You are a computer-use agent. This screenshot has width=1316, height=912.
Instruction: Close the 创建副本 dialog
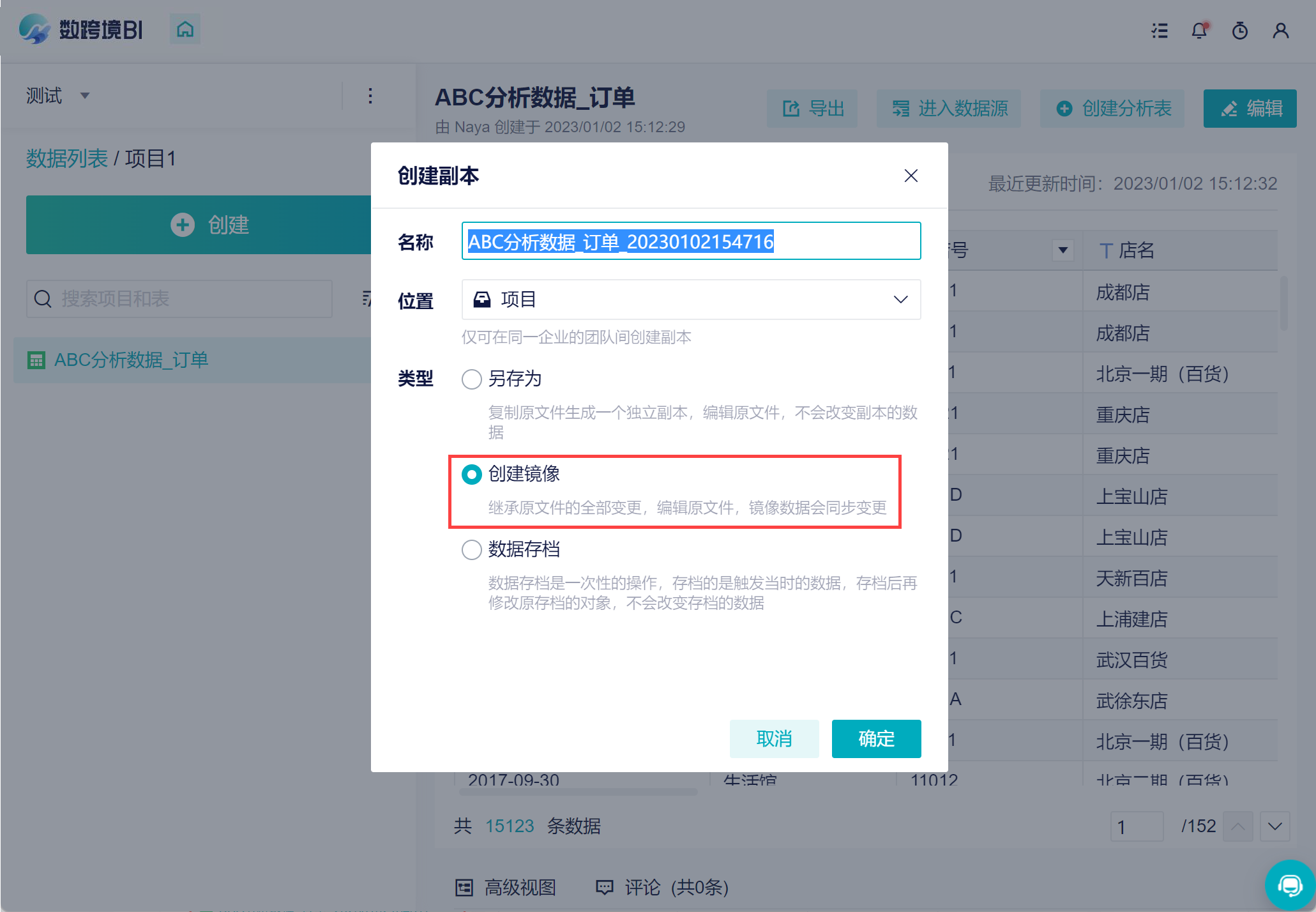tap(911, 176)
